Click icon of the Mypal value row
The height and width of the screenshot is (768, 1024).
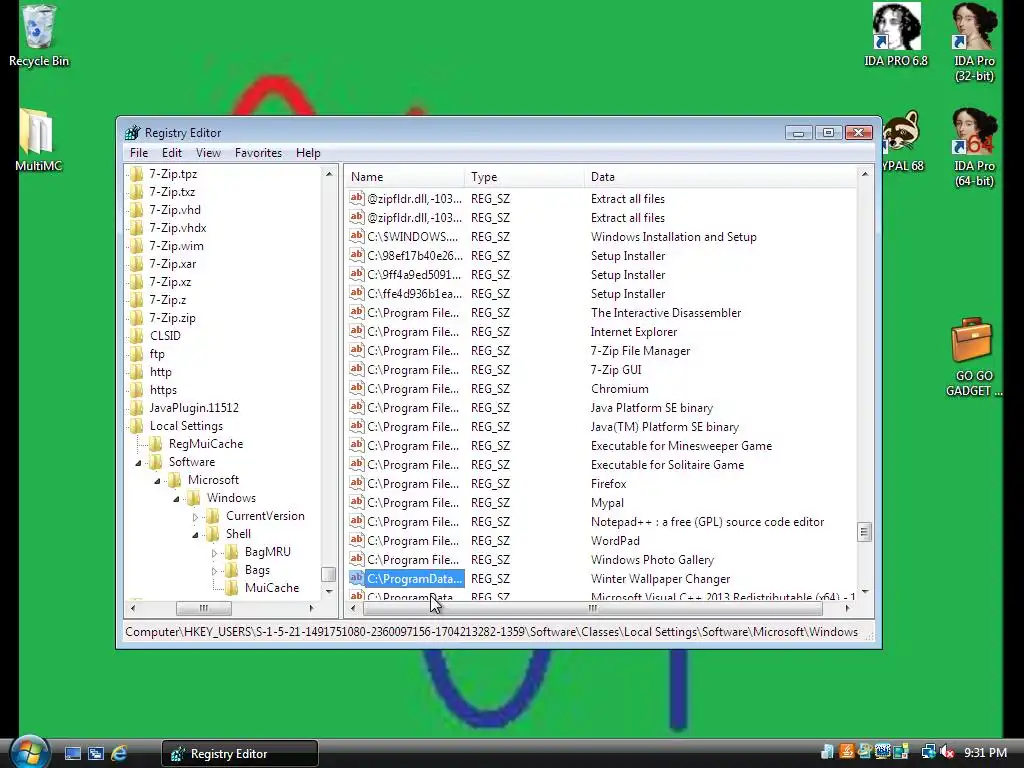(x=357, y=502)
